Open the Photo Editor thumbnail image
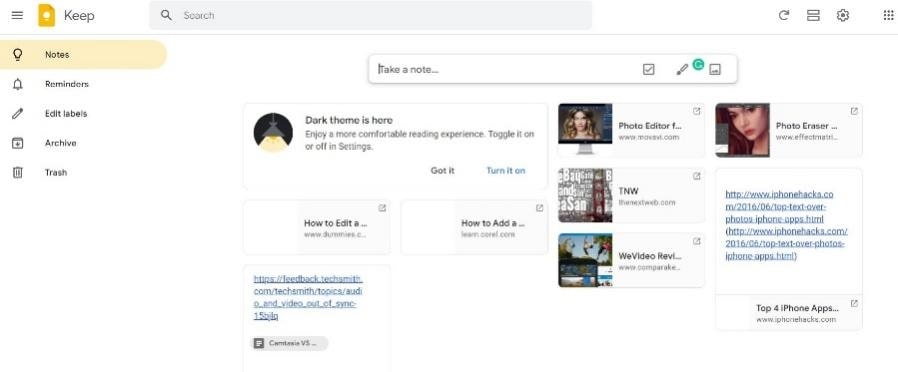Image resolution: width=898 pixels, height=372 pixels. [585, 130]
